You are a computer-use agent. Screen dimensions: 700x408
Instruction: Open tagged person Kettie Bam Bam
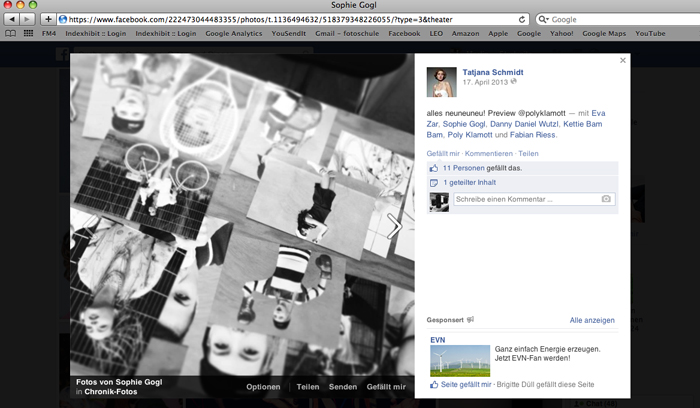(583, 124)
